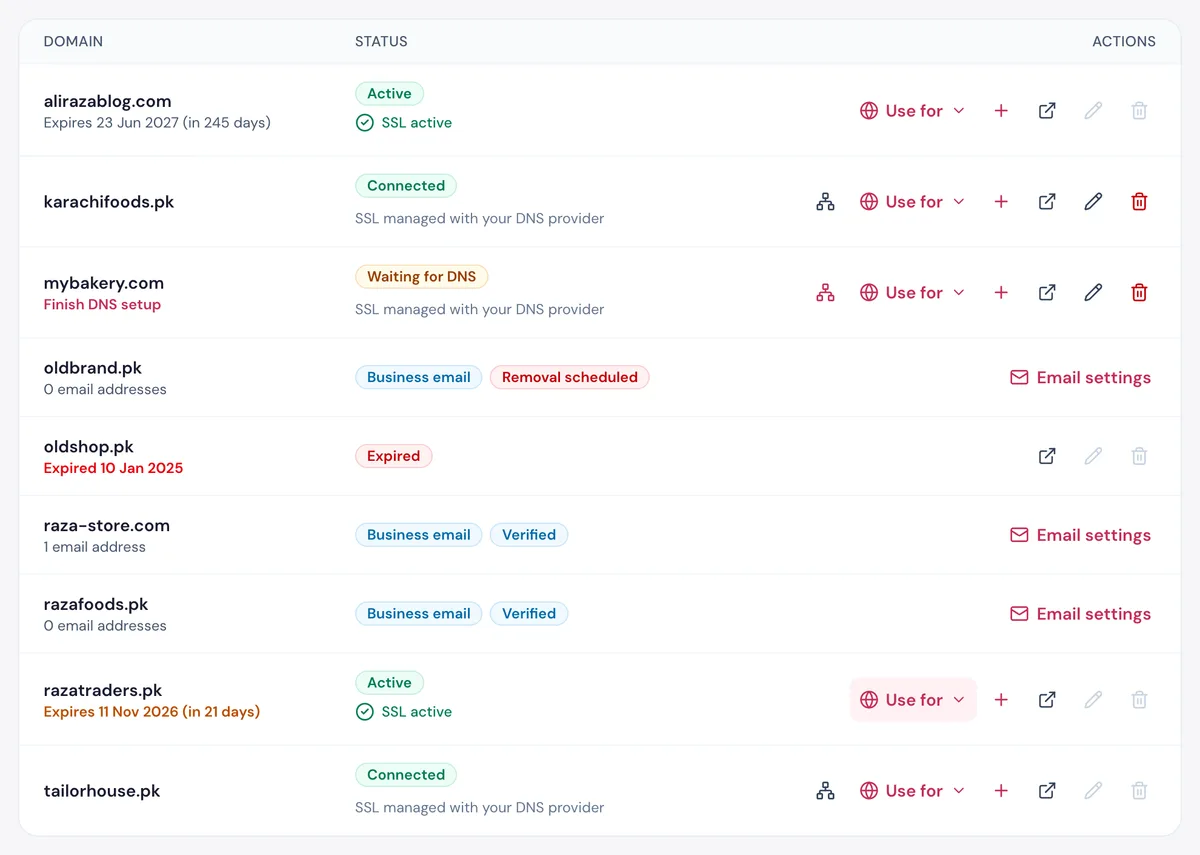Click the Expired 10 Jan 2025 text
This screenshot has width=1200, height=855.
pyautogui.click(x=114, y=468)
